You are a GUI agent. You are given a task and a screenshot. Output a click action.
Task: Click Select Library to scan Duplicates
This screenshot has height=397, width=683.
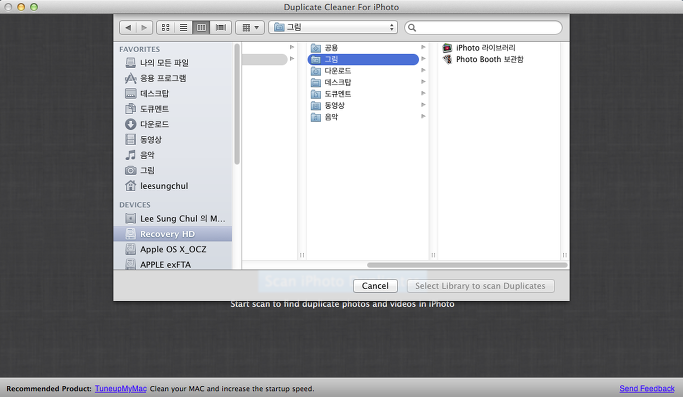480,286
